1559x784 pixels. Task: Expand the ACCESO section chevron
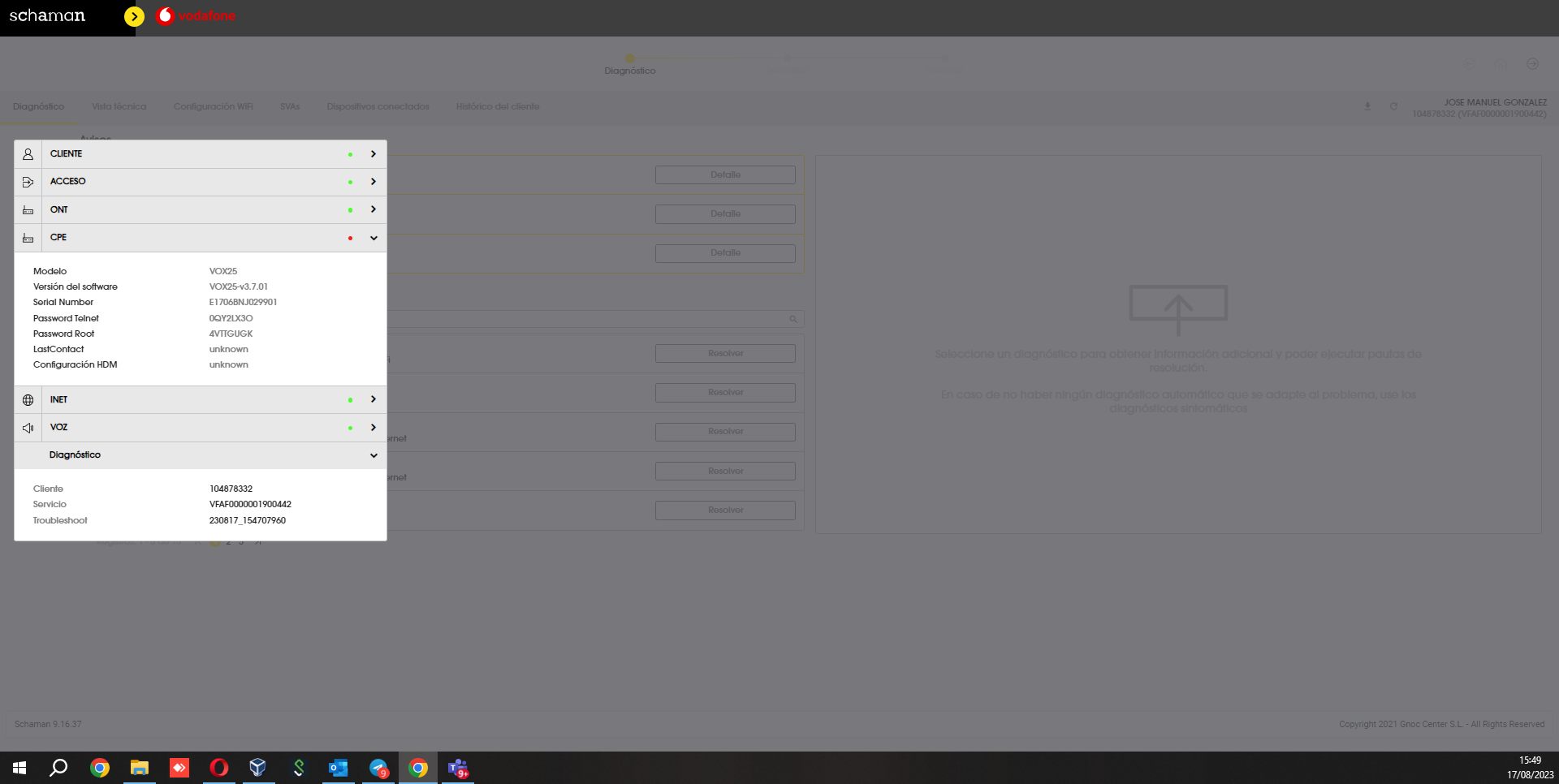click(x=374, y=182)
